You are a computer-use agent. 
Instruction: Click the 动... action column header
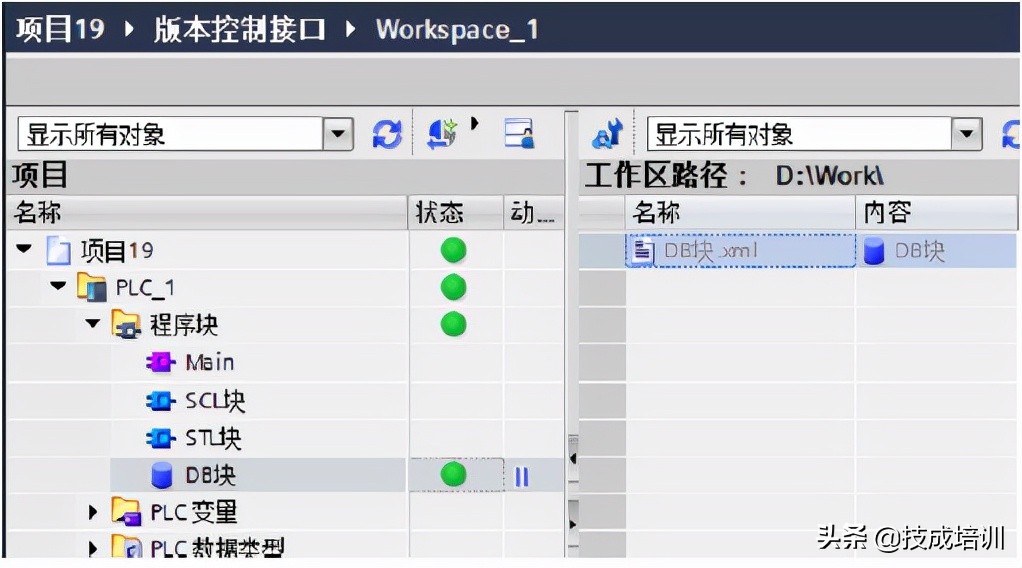tap(533, 213)
